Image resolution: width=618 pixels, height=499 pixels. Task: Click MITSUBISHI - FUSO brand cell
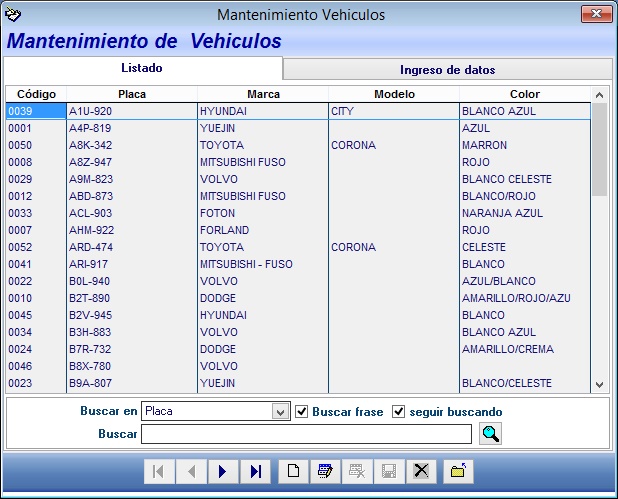[x=263, y=264]
